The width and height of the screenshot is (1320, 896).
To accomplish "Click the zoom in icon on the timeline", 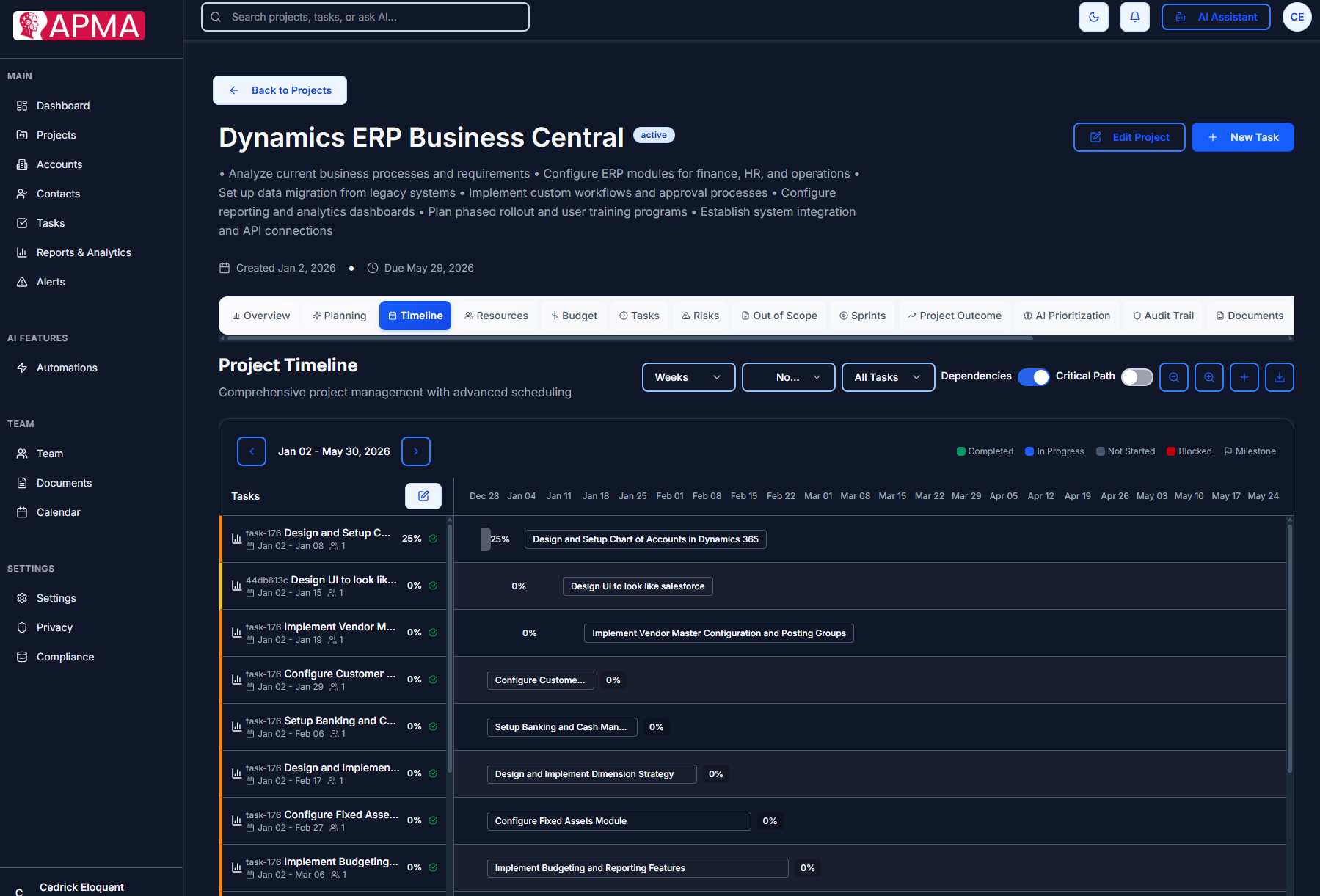I will pyautogui.click(x=1209, y=377).
